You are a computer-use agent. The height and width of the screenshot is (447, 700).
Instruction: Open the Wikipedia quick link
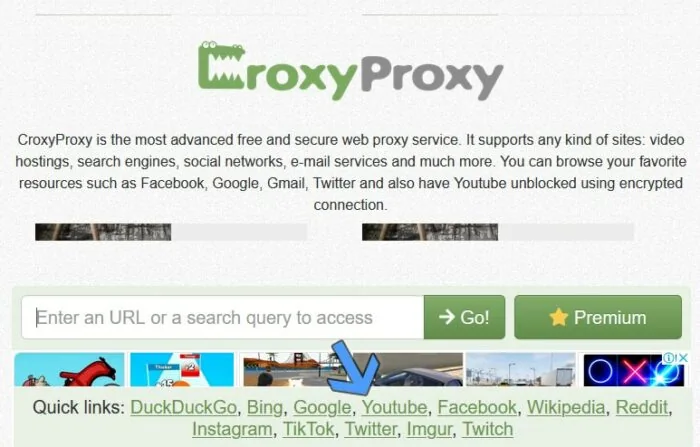pos(566,407)
